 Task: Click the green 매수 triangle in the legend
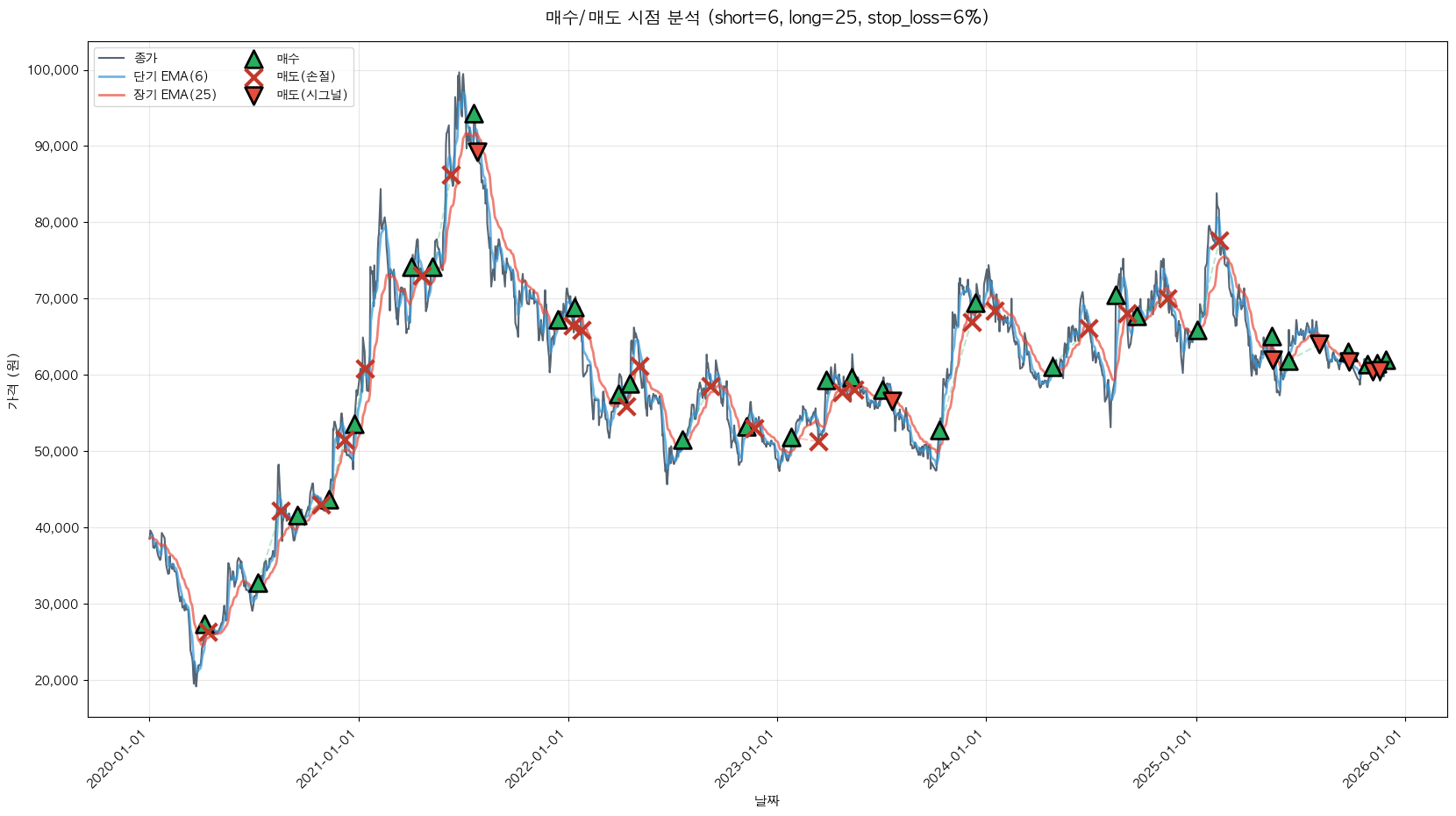[253, 60]
